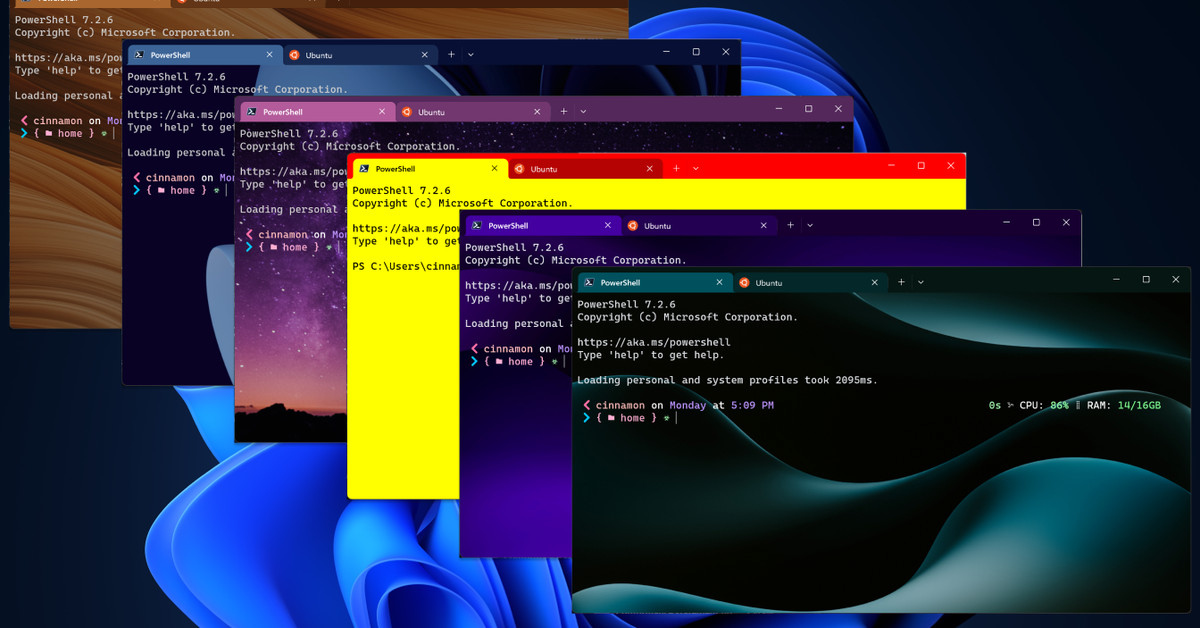Expand the profile dropdown in the teal window
1200x628 pixels.
pyautogui.click(x=921, y=282)
